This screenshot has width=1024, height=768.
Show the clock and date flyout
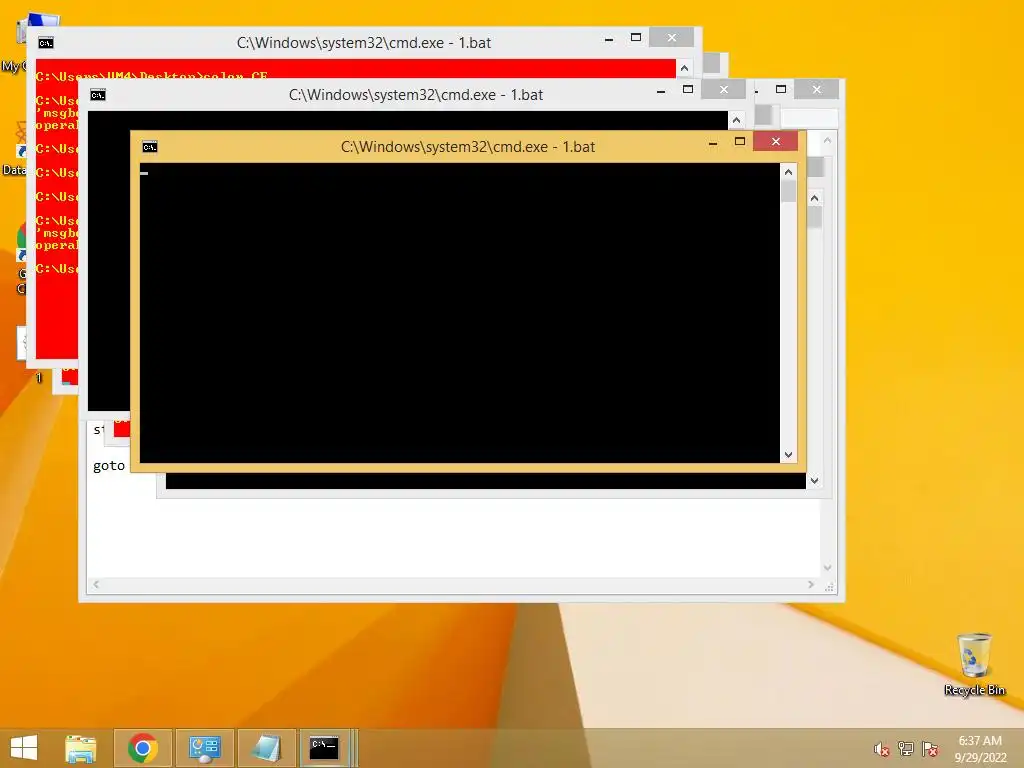980,749
